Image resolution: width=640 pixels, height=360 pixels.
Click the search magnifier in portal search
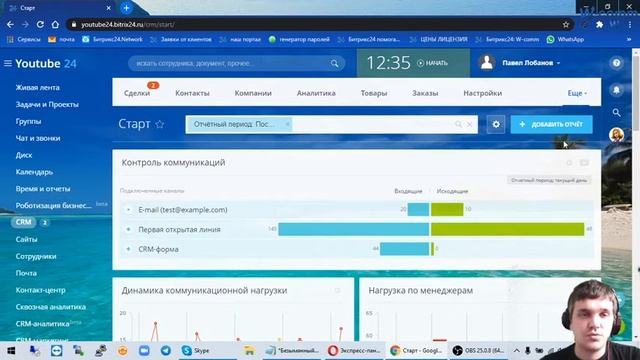[x=334, y=64]
